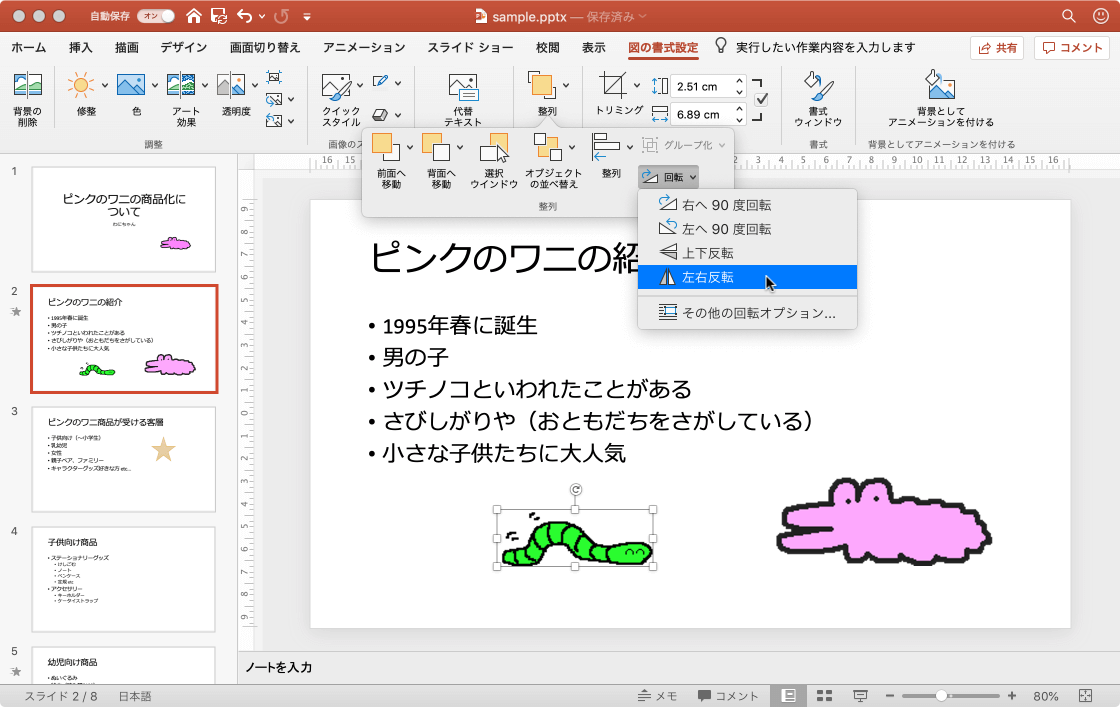Toggle the メモ (Notes) pane button
This screenshot has width=1120, height=707.
(658, 696)
